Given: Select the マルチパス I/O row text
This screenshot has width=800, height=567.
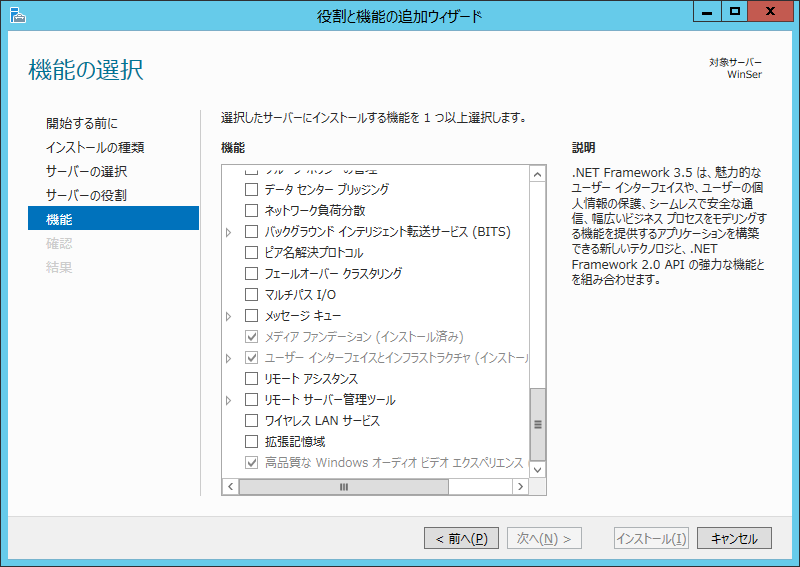Looking at the screenshot, I should coord(300,294).
